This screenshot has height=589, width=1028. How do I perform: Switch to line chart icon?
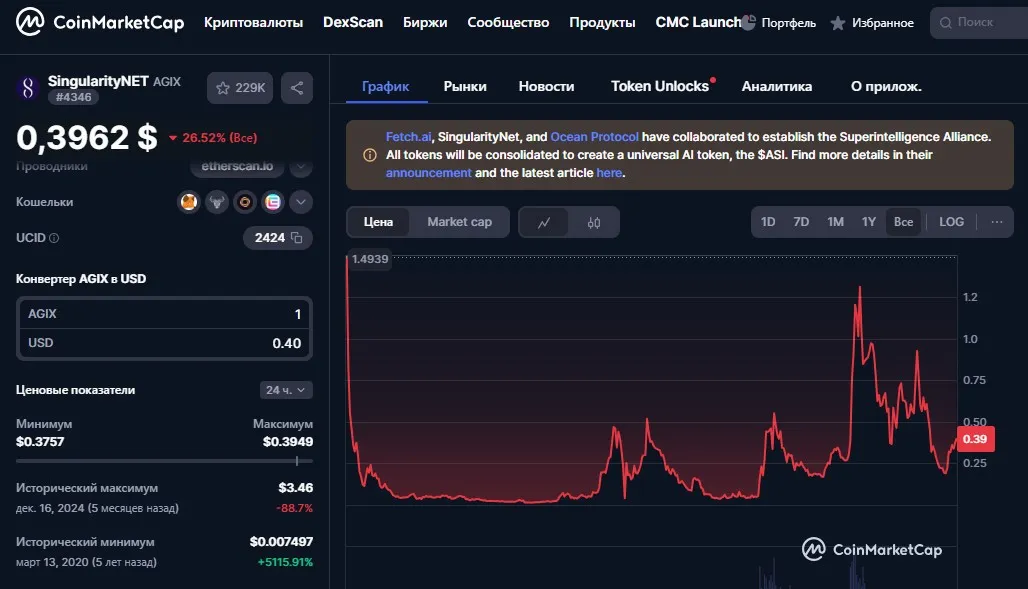(544, 223)
